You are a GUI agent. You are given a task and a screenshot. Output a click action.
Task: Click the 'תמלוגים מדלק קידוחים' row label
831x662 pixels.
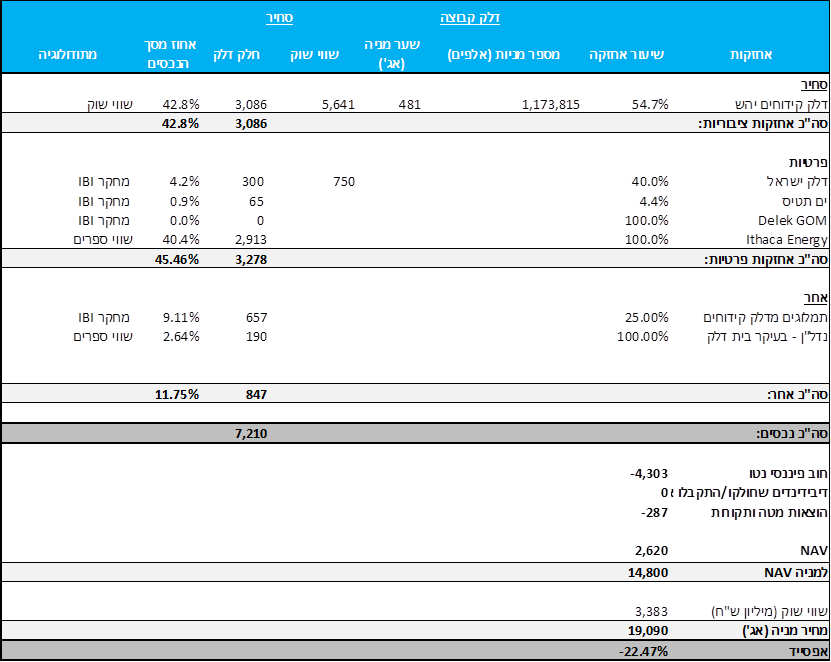tap(765, 317)
